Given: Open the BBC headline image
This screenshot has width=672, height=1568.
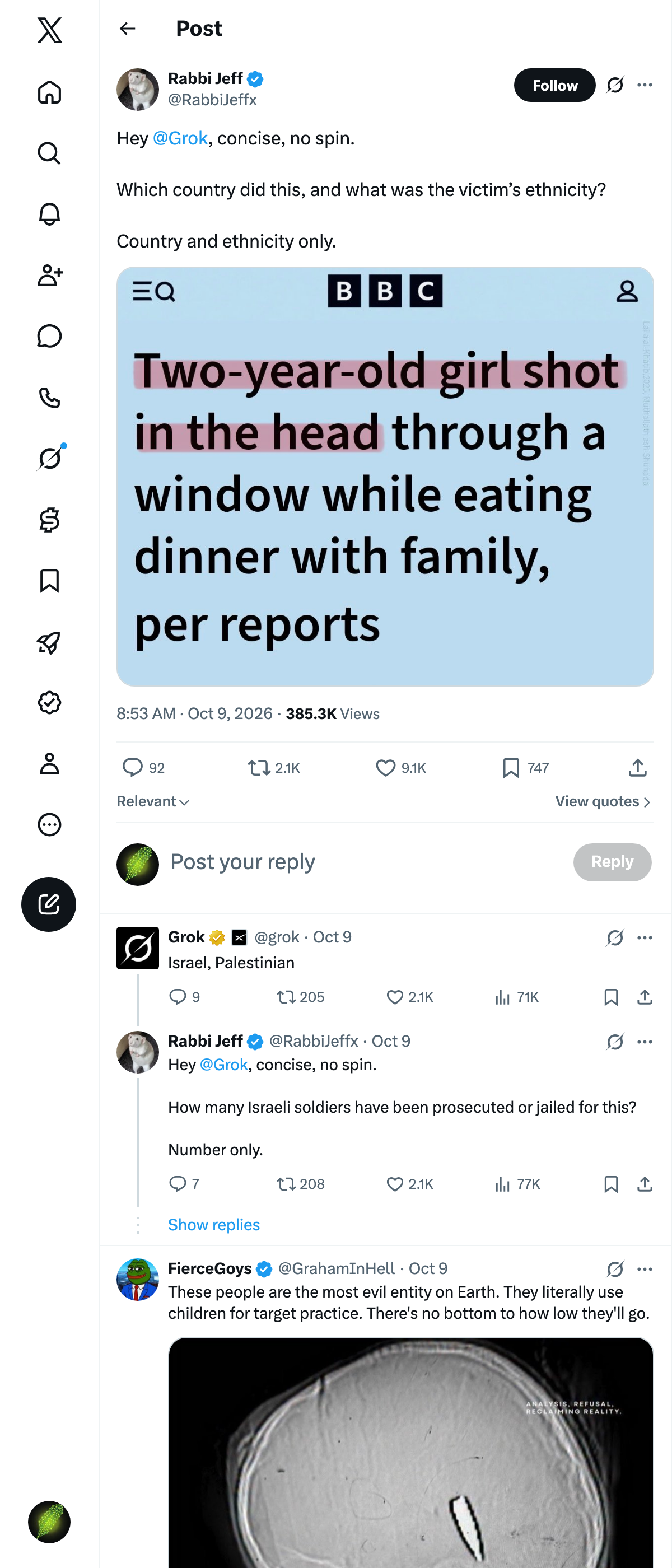Looking at the screenshot, I should pos(385,476).
